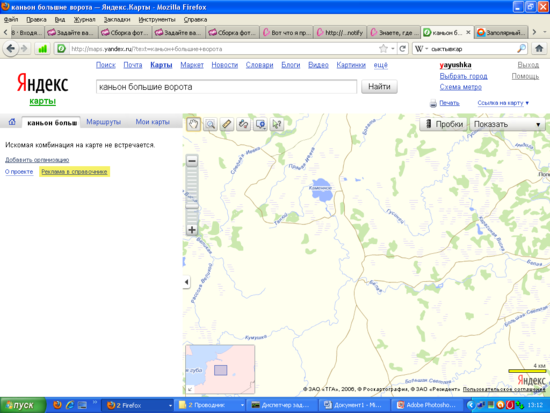Image resolution: width=550 pixels, height=413 pixels.
Task: Click the minus zoom-out button on the map
Action: pos(192,161)
